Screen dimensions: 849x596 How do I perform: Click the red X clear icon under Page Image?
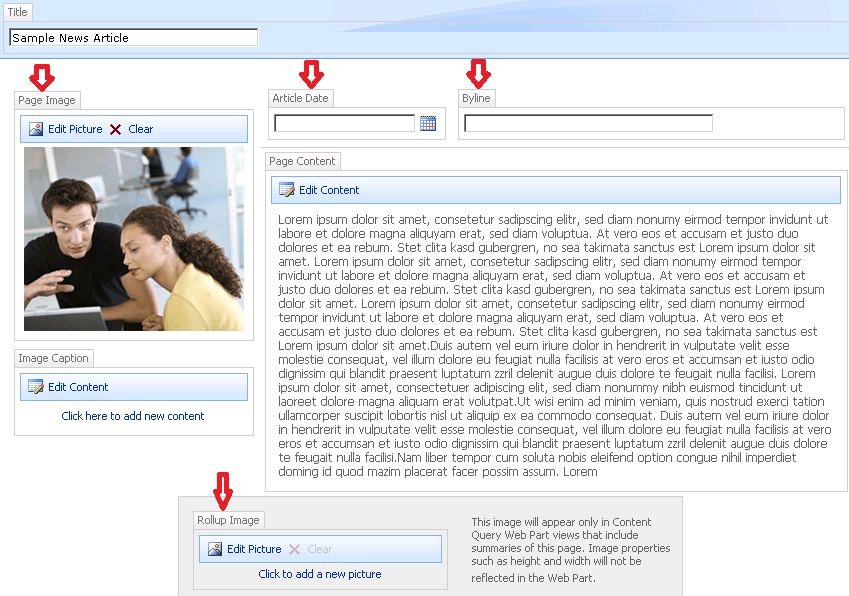[115, 129]
